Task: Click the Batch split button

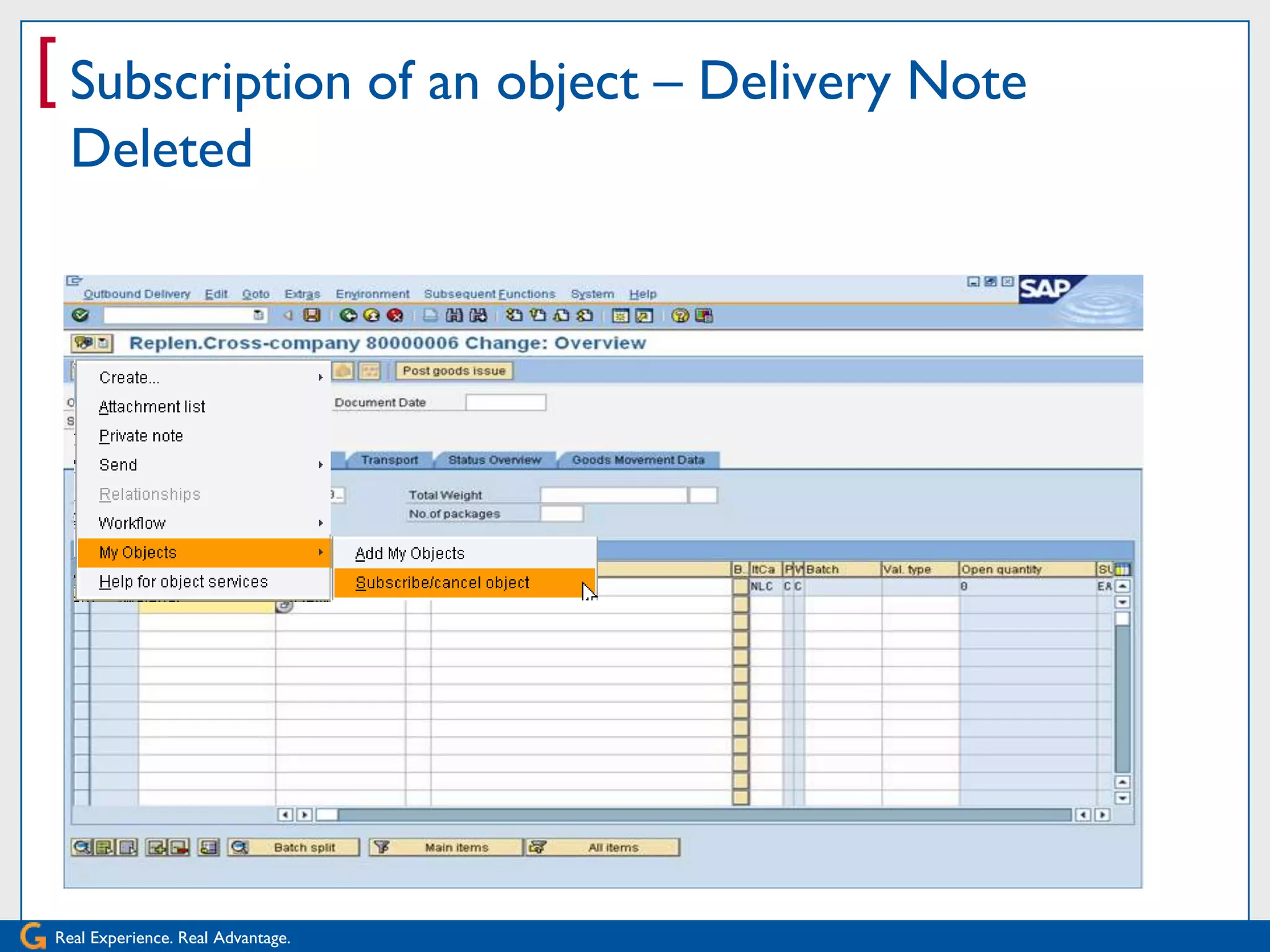Action: [293, 847]
